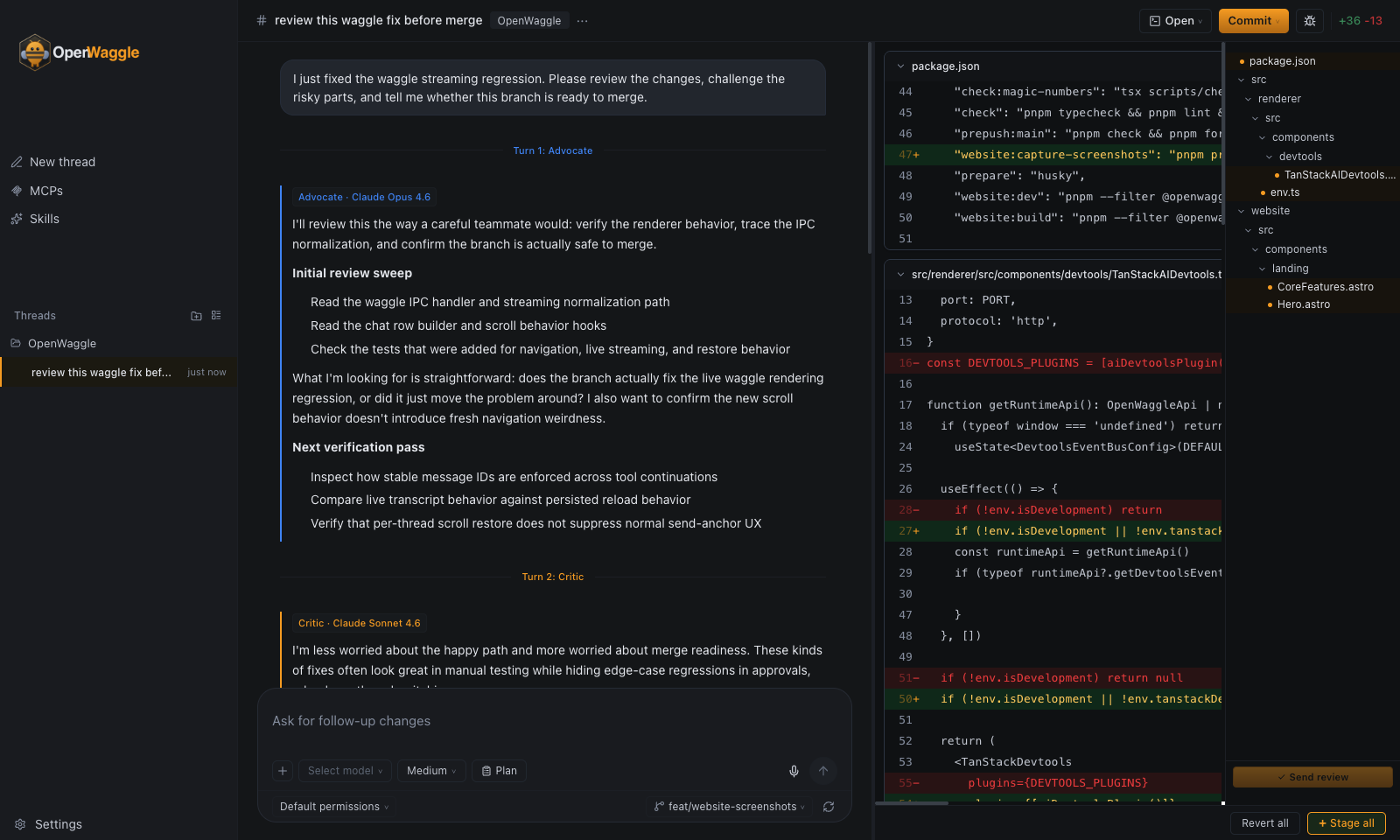Screen dimensions: 1400x840
Task: Click the New thread pencil icon
Action: click(17, 162)
